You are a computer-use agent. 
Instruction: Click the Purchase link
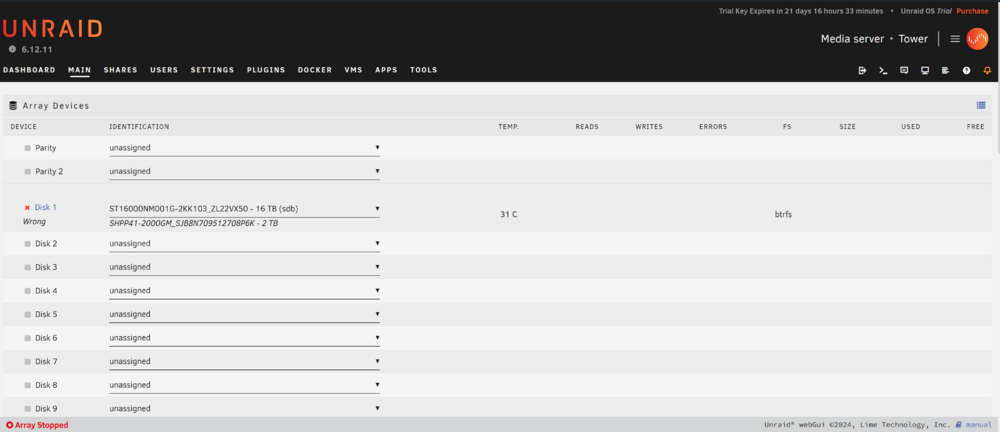pyautogui.click(x=973, y=11)
